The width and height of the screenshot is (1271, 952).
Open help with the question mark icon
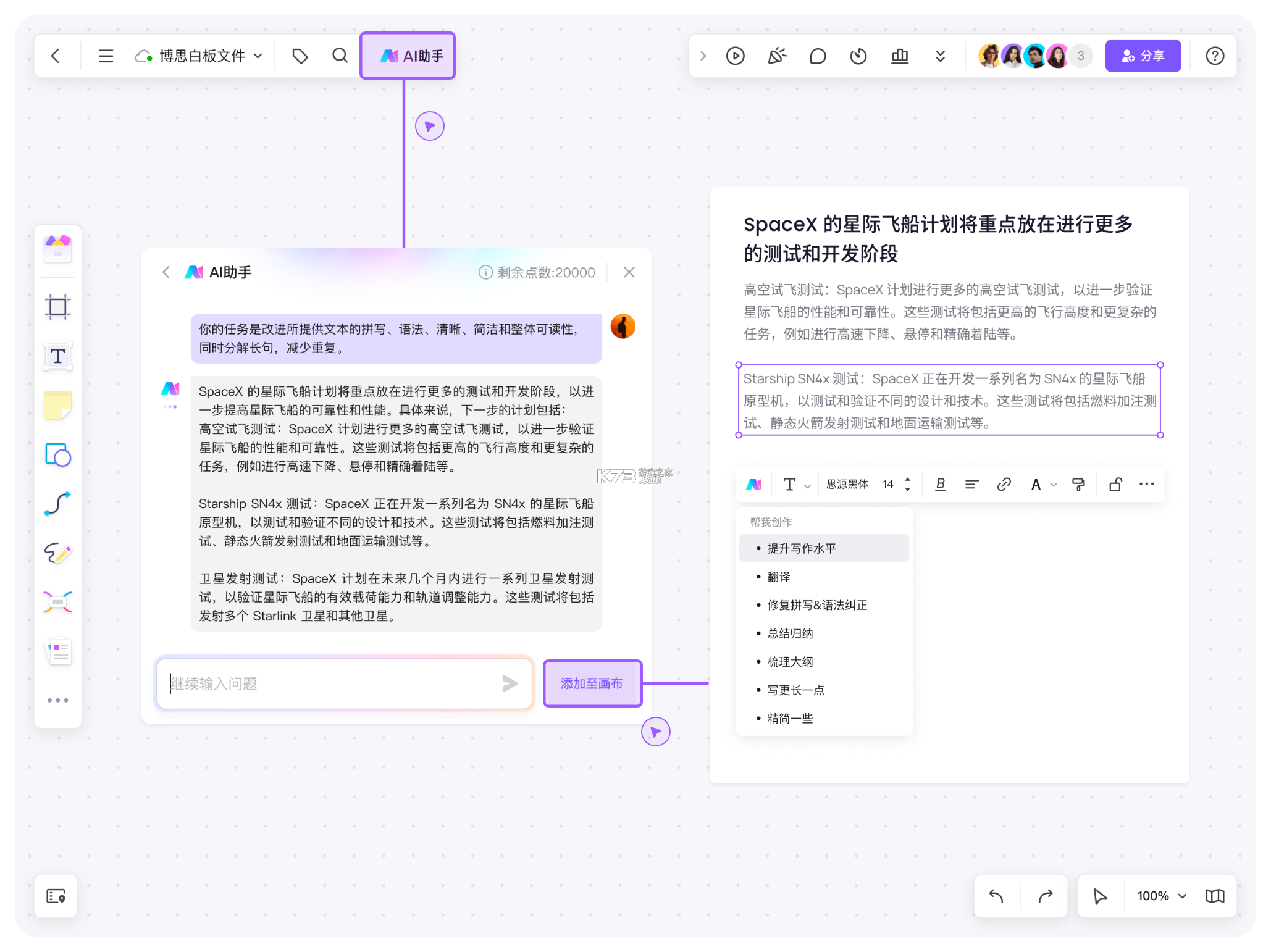click(x=1215, y=56)
